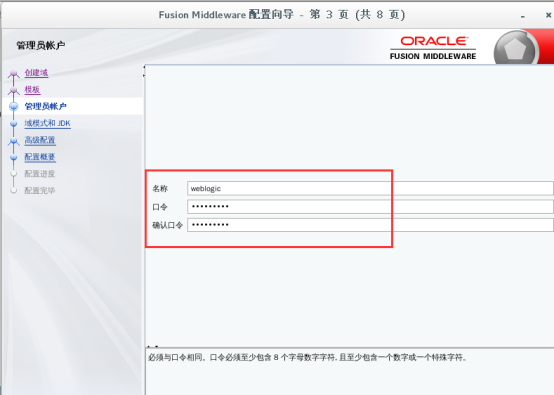Click the 名称 field containing weblogic
The image size is (554, 395).
(x=370, y=188)
